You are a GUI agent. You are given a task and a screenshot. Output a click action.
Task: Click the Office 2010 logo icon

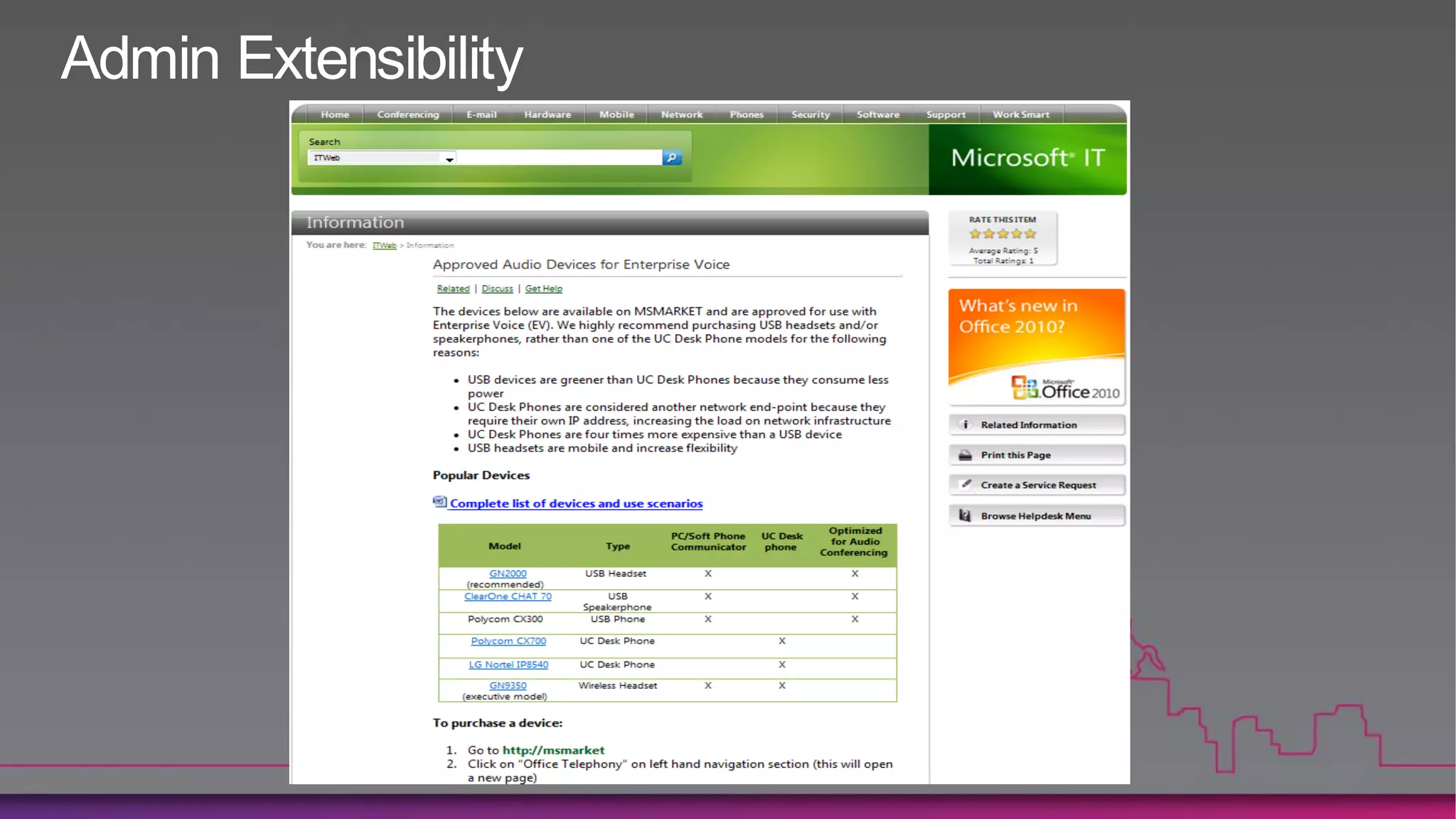(x=1024, y=387)
